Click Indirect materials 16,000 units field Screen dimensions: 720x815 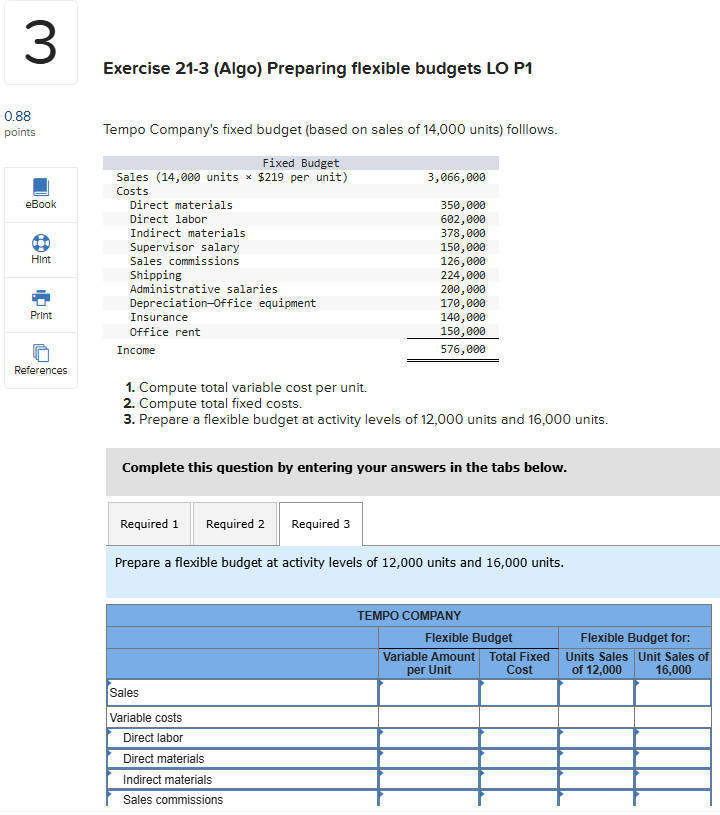point(673,780)
